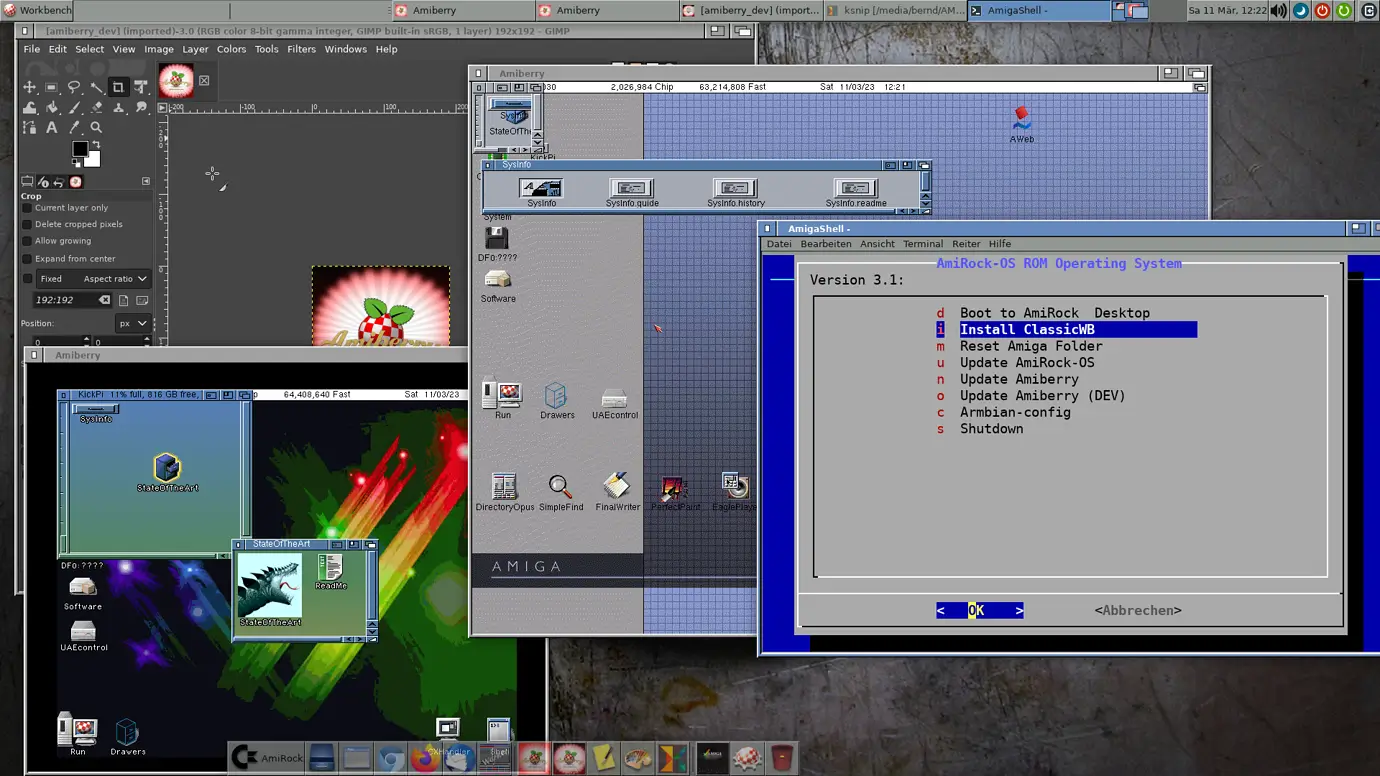1380x776 pixels.
Task: Open the Filters menu in GIMP
Action: [301, 49]
